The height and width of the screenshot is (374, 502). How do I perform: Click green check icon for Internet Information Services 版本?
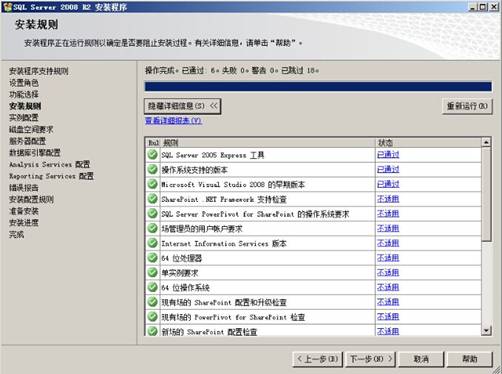pos(153,243)
